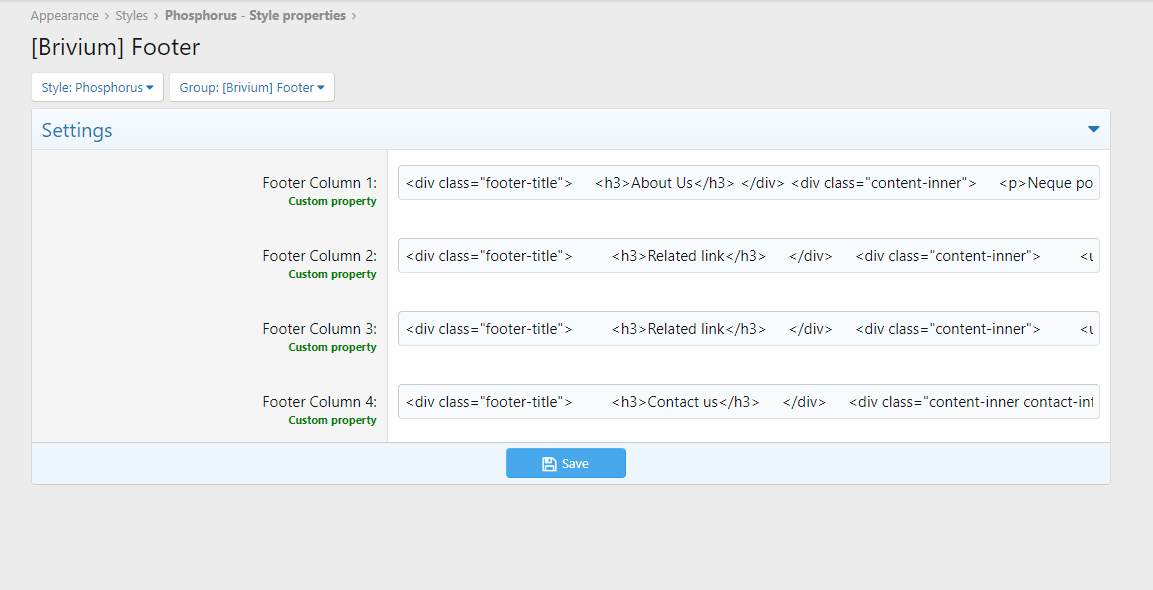Collapse the Settings section arrow

point(1093,129)
